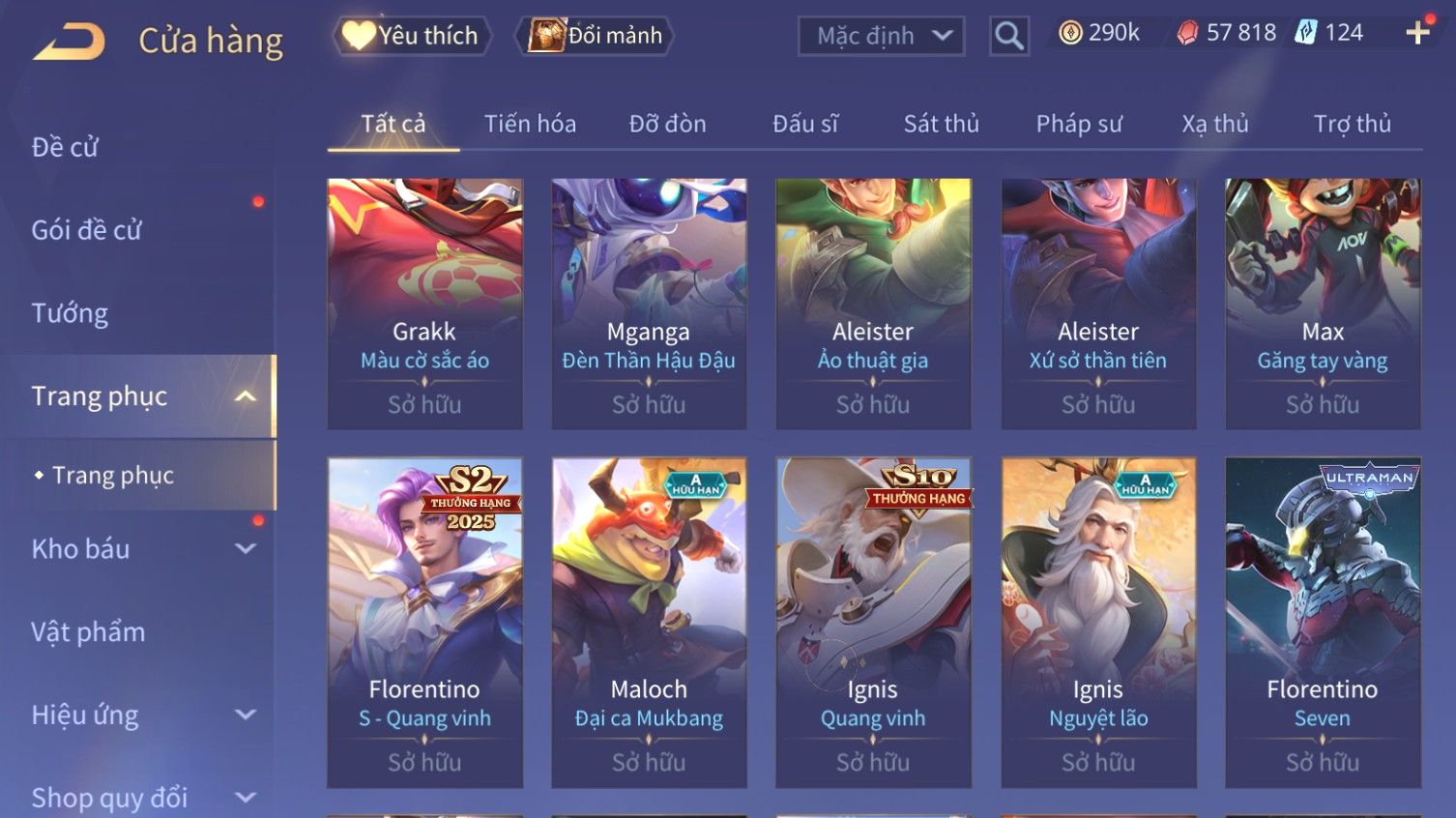Switch to the Sát thủ tab
Image resolution: width=1456 pixels, height=818 pixels.
tap(942, 124)
